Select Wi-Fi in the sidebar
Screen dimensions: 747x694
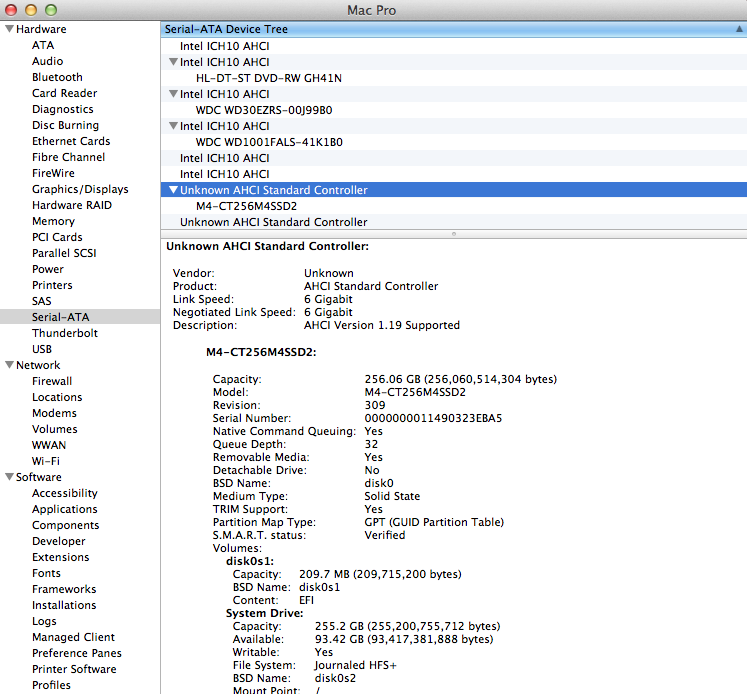pos(46,461)
